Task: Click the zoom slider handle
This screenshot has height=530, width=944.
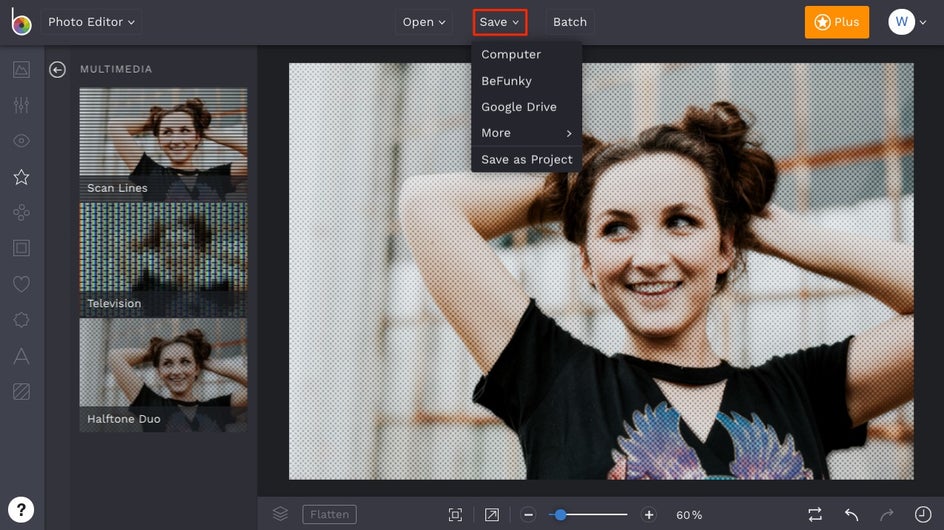Action: (561, 514)
